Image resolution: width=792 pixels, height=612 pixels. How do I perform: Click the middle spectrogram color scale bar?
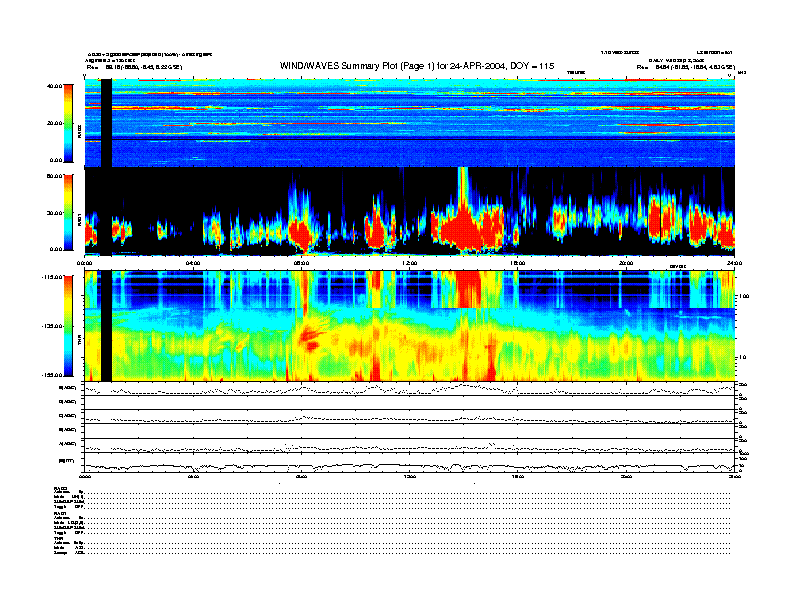(x=69, y=212)
